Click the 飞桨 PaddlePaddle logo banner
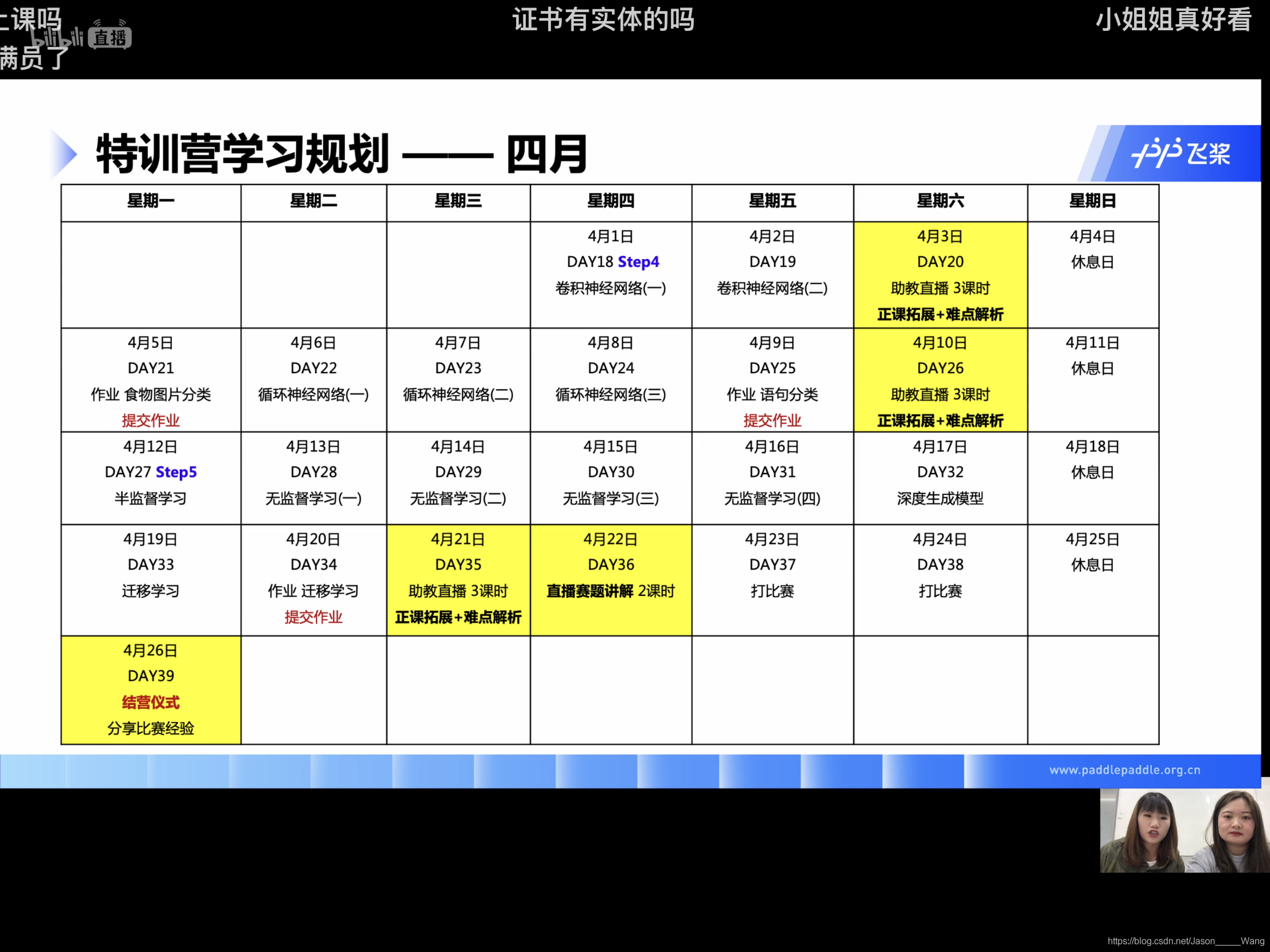Image resolution: width=1270 pixels, height=952 pixels. click(1180, 153)
